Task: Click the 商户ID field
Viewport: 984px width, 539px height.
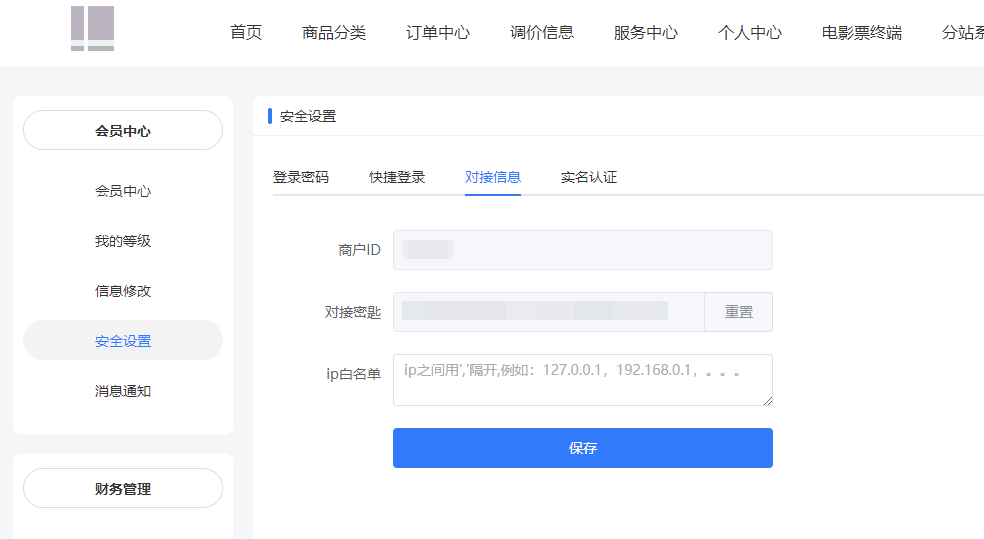Action: click(x=582, y=250)
